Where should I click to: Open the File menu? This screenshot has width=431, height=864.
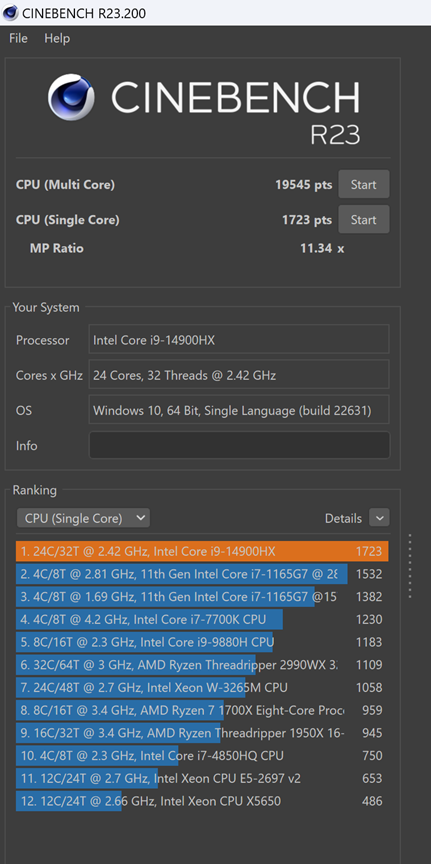pos(18,39)
